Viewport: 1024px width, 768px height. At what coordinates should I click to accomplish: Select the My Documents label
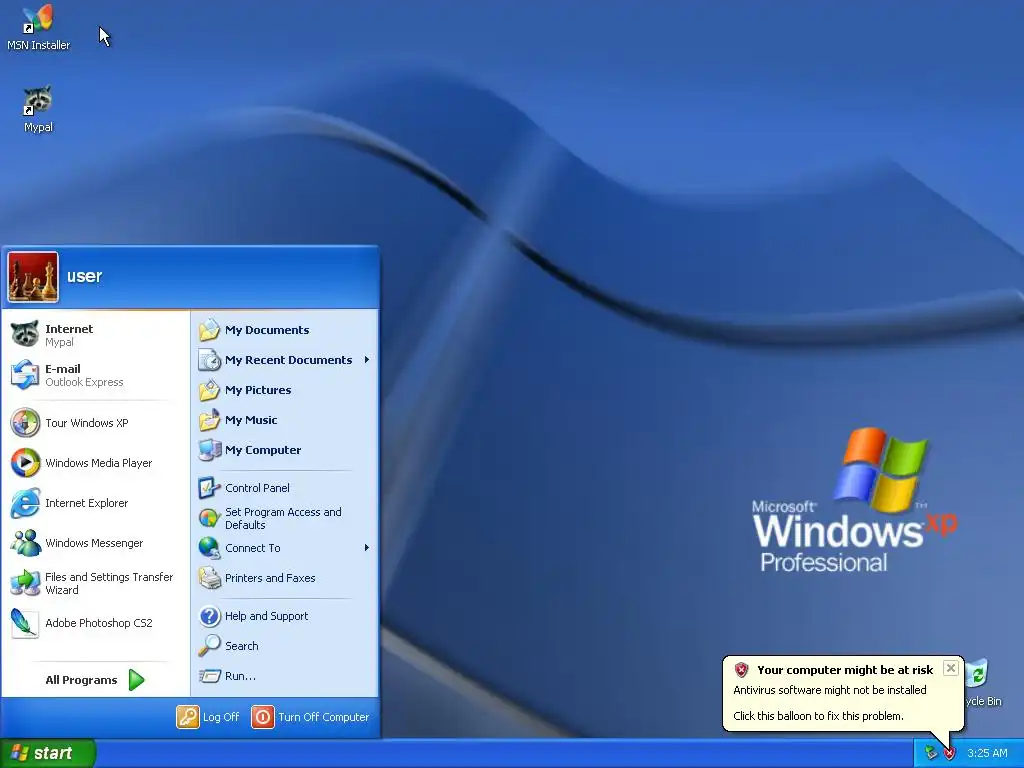[267, 330]
